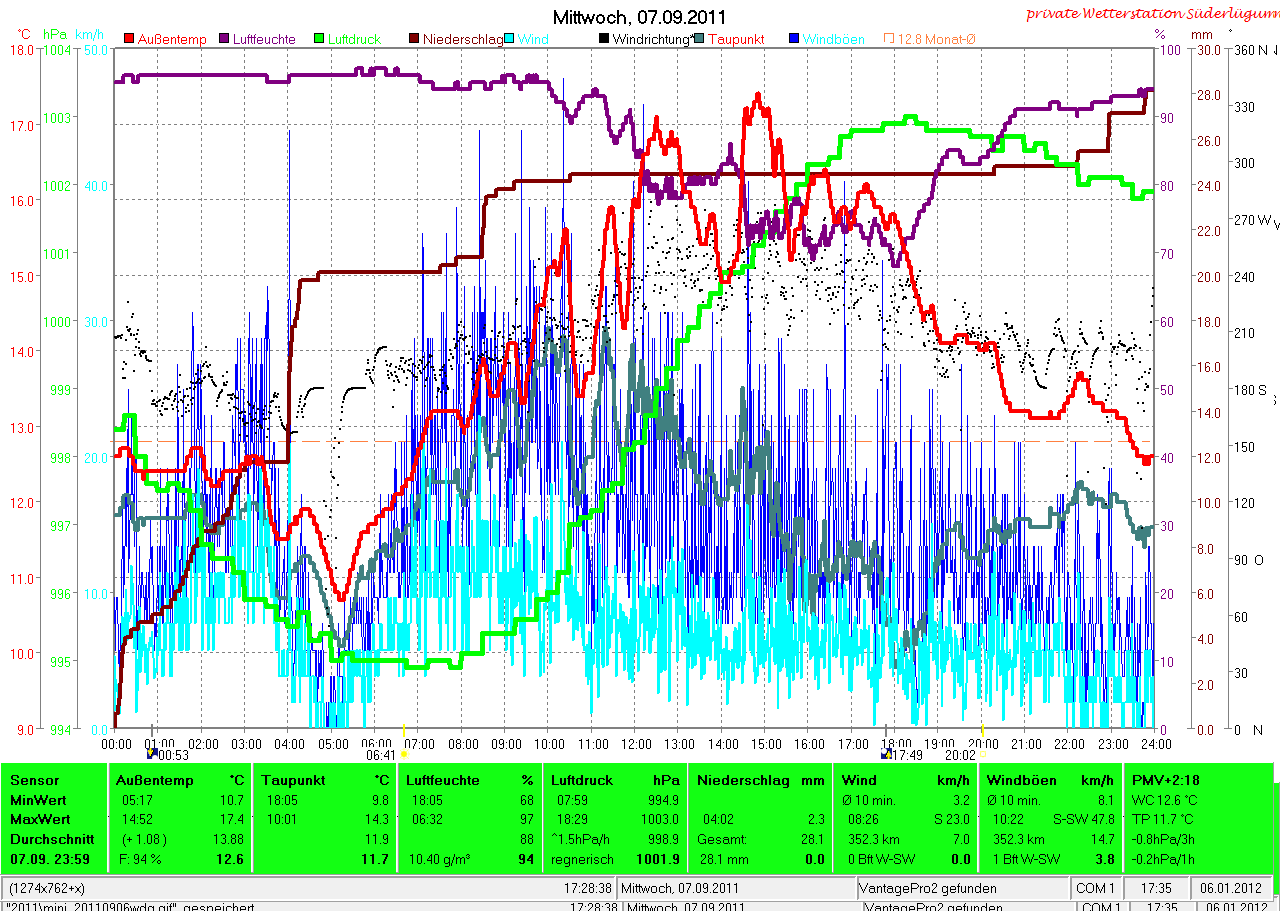Click the blue Windböen legend square

[793, 39]
